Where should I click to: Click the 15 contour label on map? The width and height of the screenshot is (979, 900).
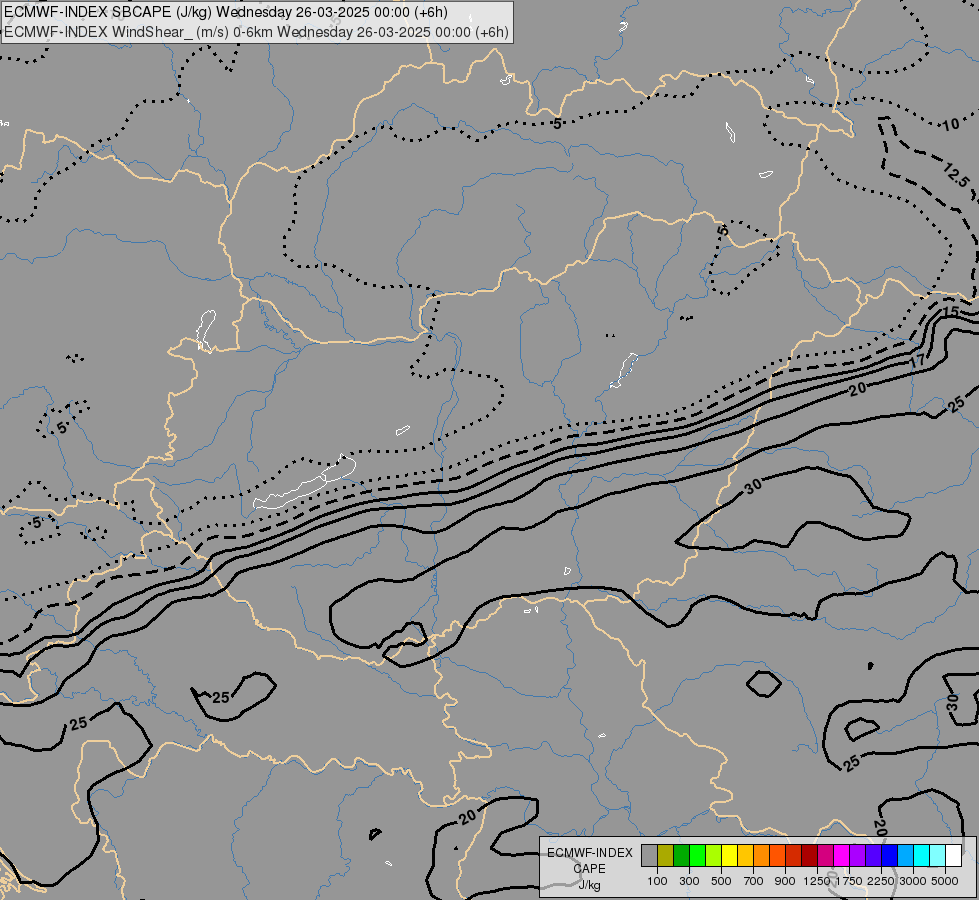950,310
